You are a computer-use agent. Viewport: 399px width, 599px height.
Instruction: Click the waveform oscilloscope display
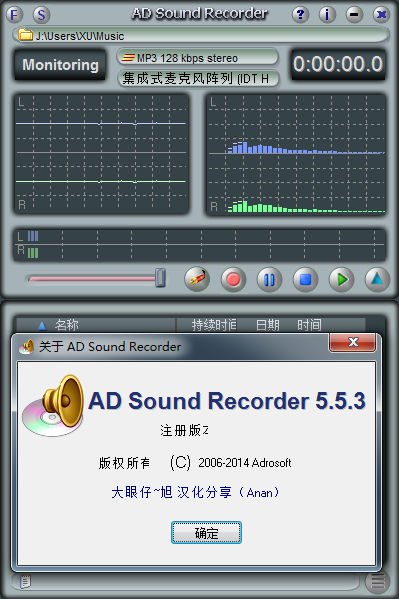[101, 154]
